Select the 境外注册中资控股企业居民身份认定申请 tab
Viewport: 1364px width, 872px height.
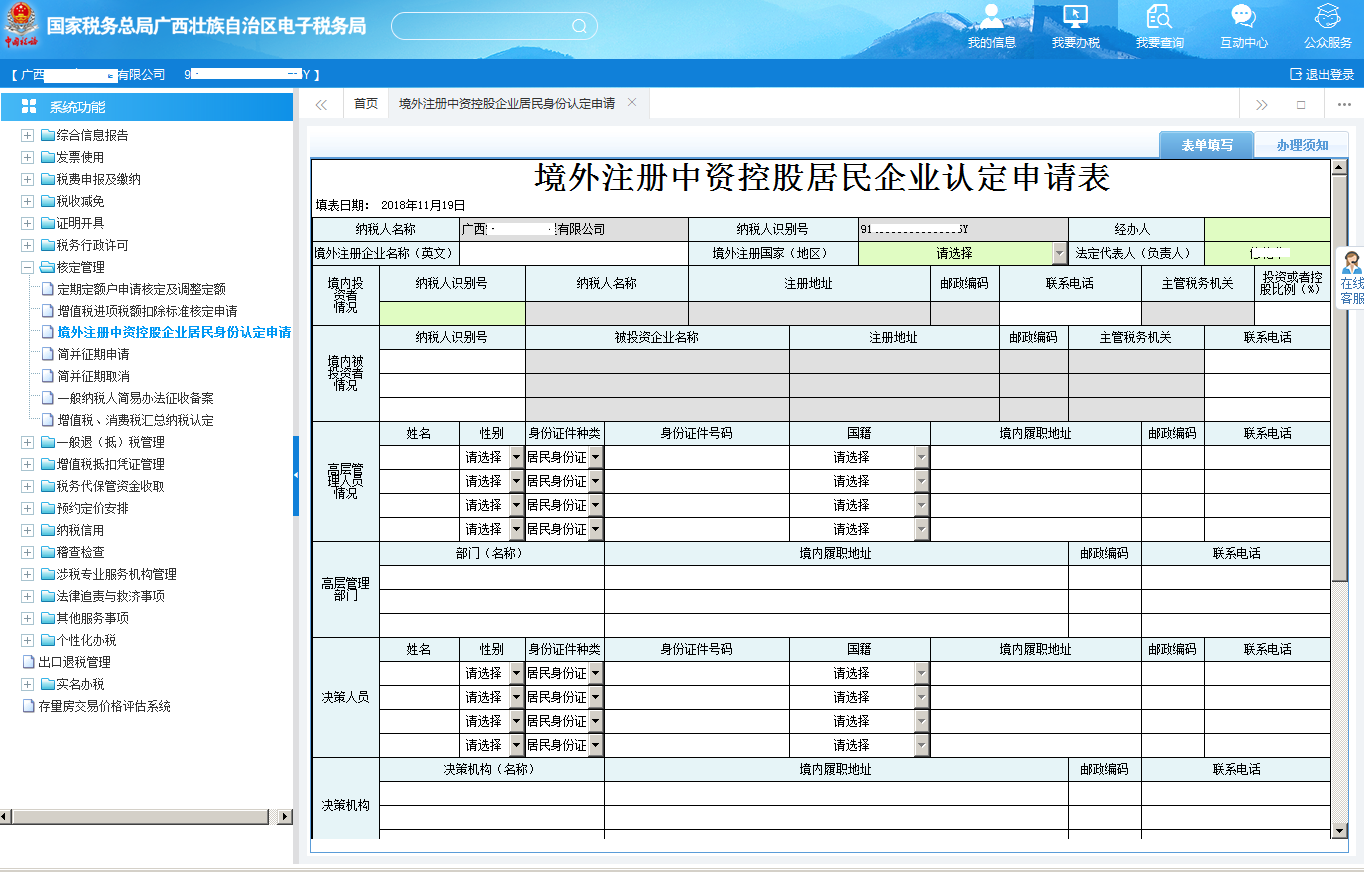(x=507, y=104)
